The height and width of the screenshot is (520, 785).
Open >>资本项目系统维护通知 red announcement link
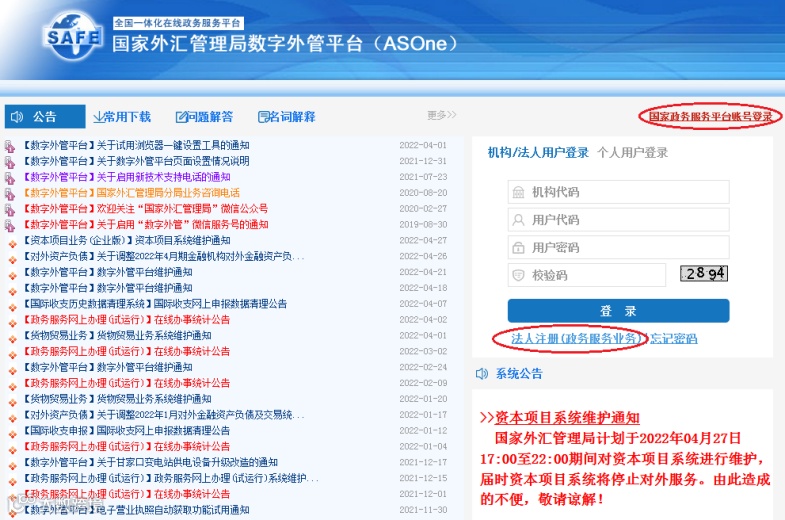click(x=559, y=418)
